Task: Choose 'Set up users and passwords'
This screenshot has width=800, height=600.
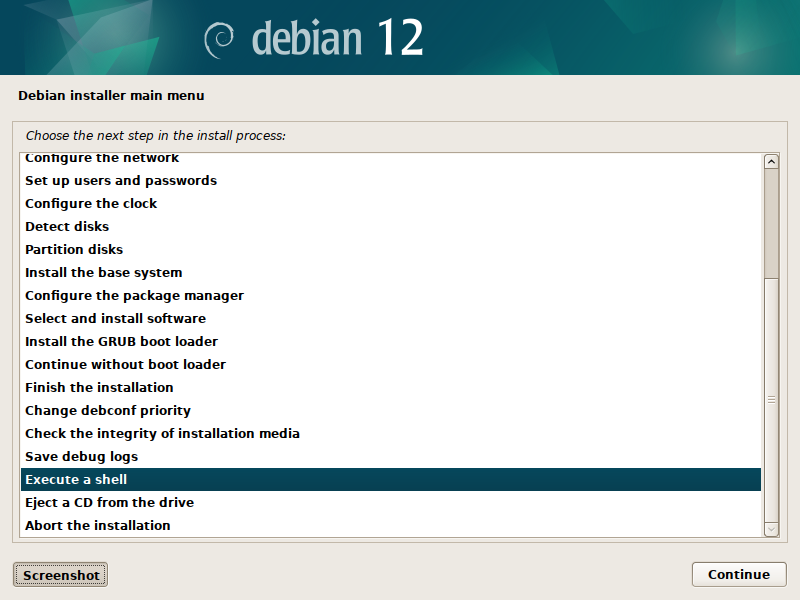Action: [391, 181]
